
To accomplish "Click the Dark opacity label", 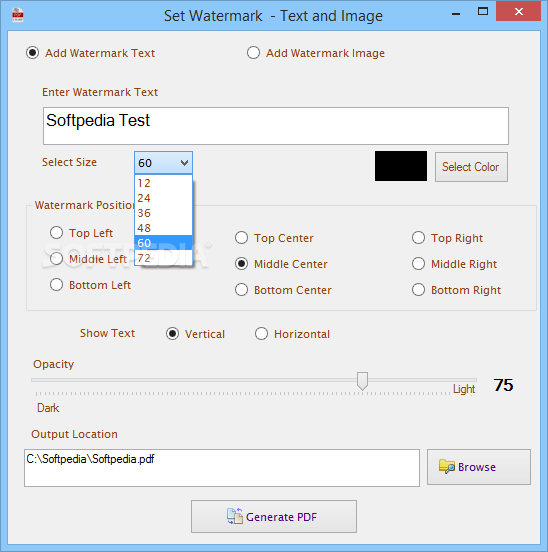I will [x=48, y=408].
